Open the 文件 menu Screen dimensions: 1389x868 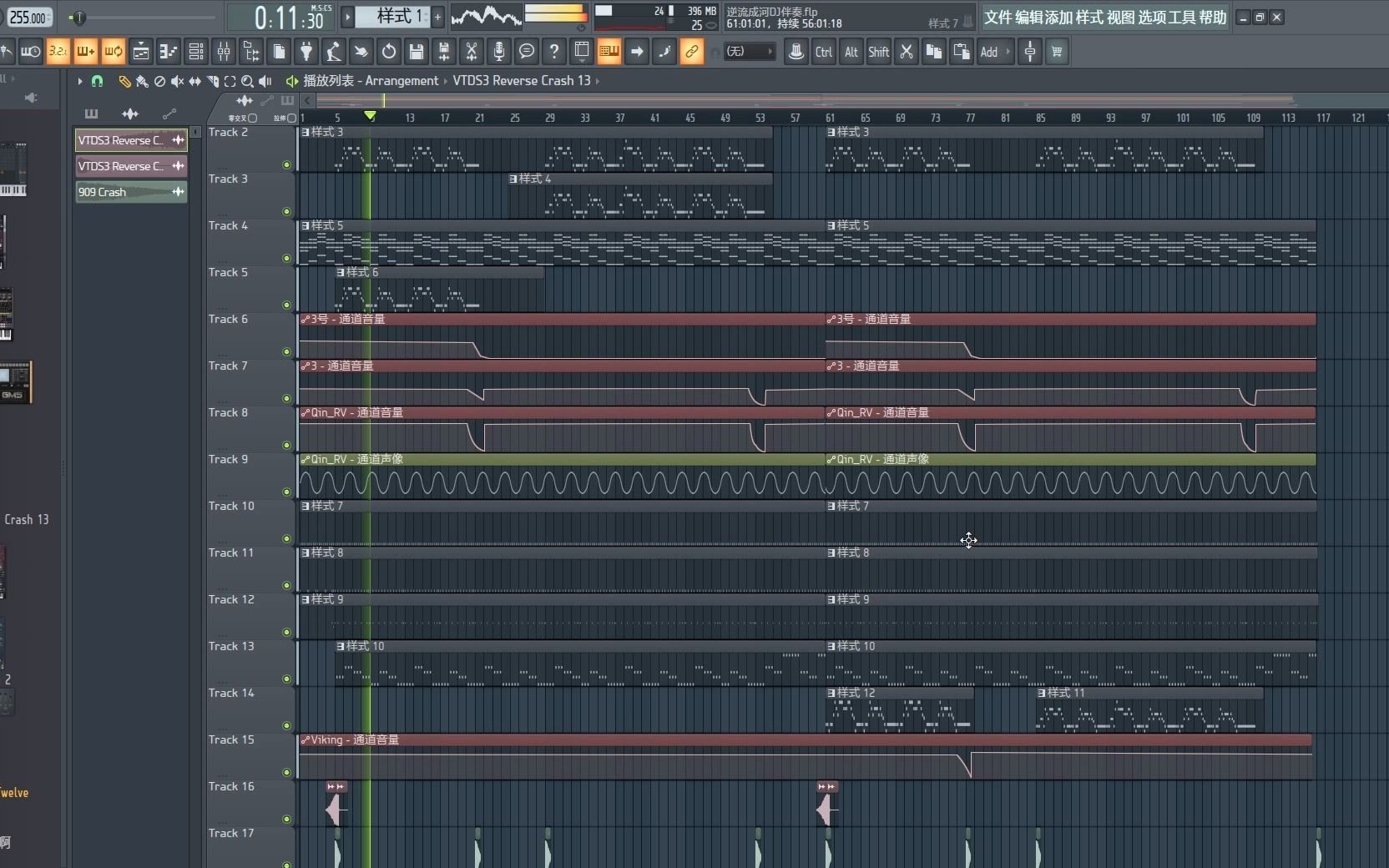998,18
